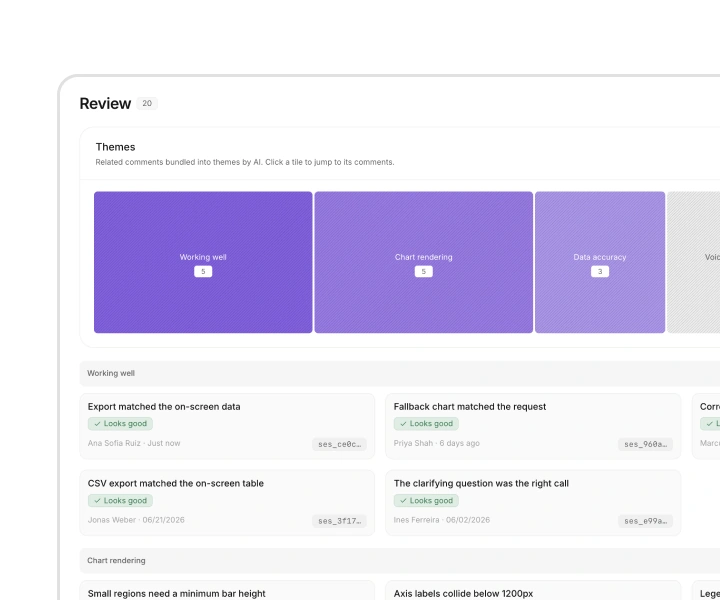Click author line Ines Ferreira · 06/02/2026
The image size is (720, 600).
point(442,520)
